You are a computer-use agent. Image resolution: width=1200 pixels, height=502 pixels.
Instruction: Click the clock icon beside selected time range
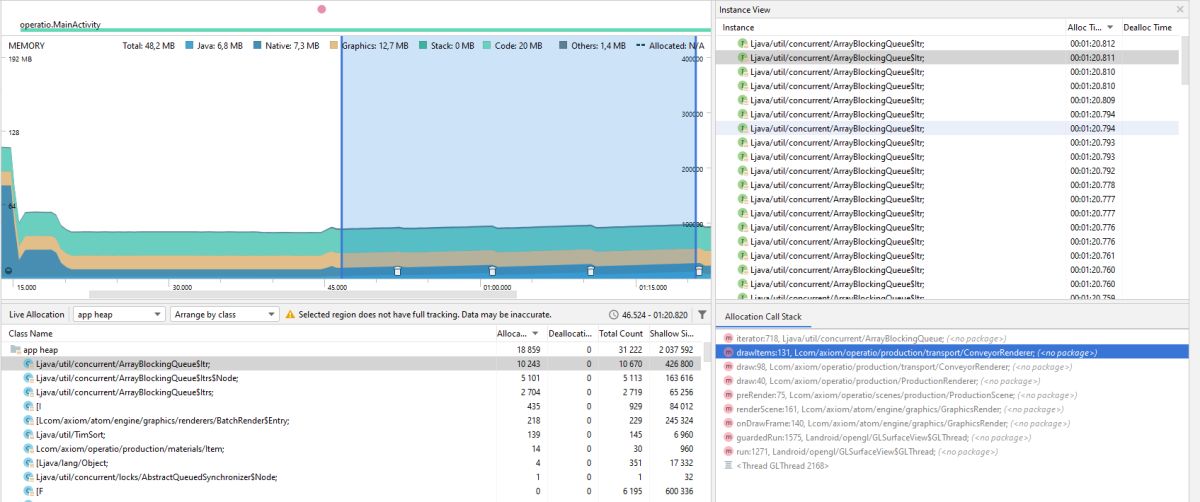613,314
